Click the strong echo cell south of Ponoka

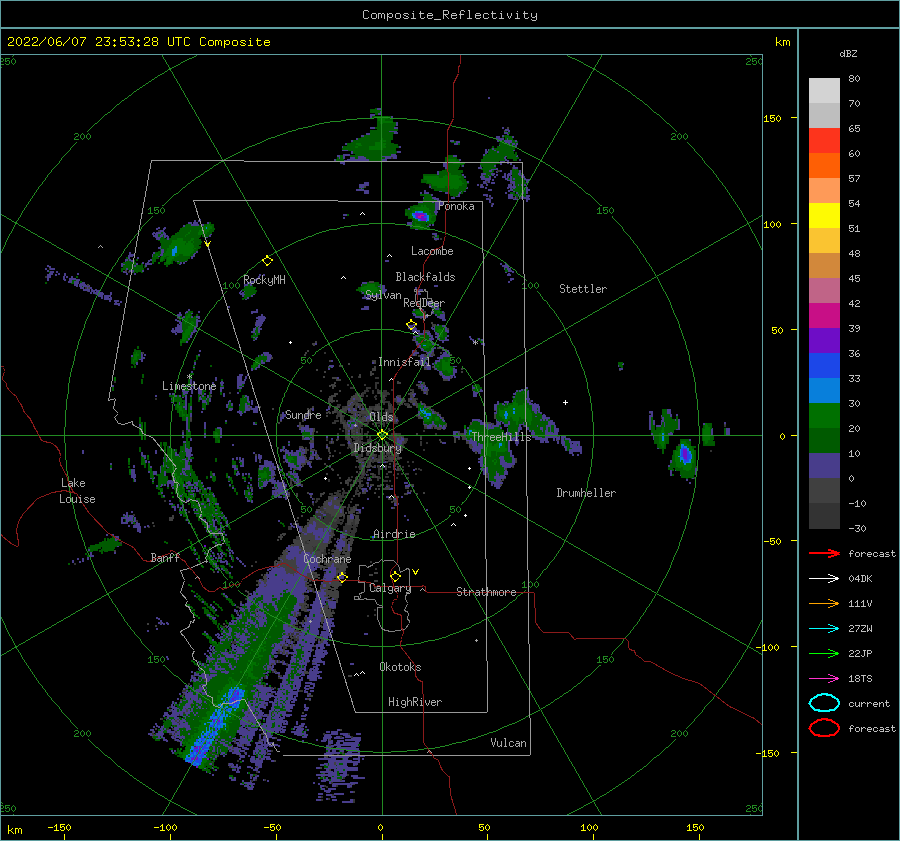point(421,216)
